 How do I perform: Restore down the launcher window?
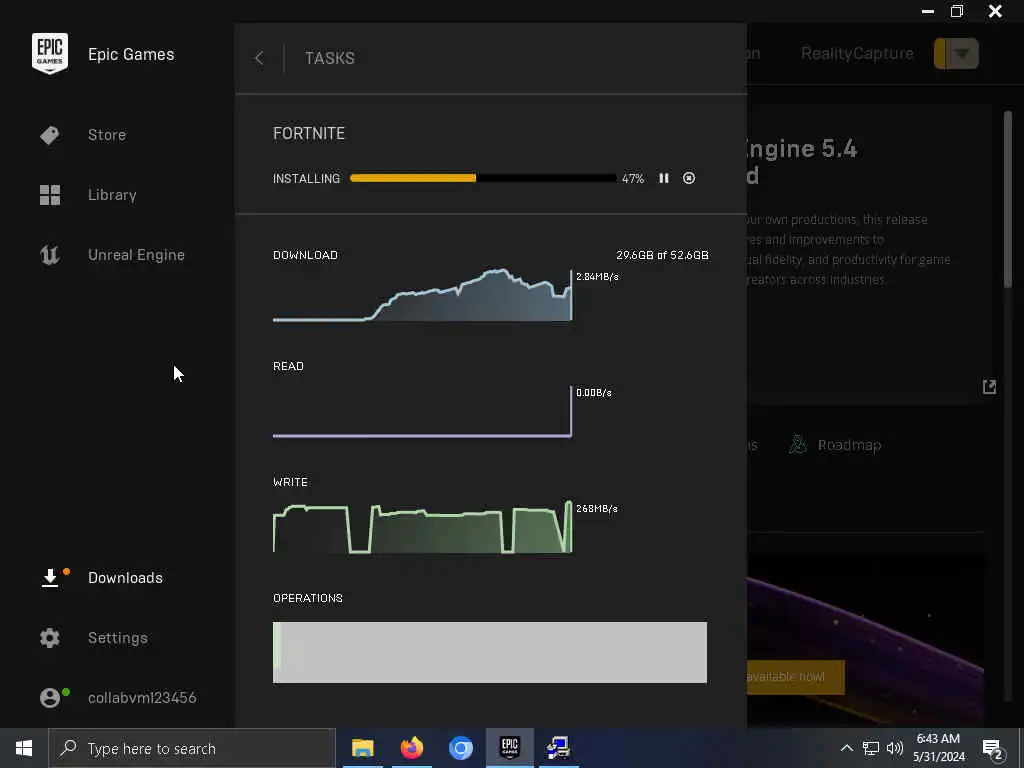click(957, 11)
